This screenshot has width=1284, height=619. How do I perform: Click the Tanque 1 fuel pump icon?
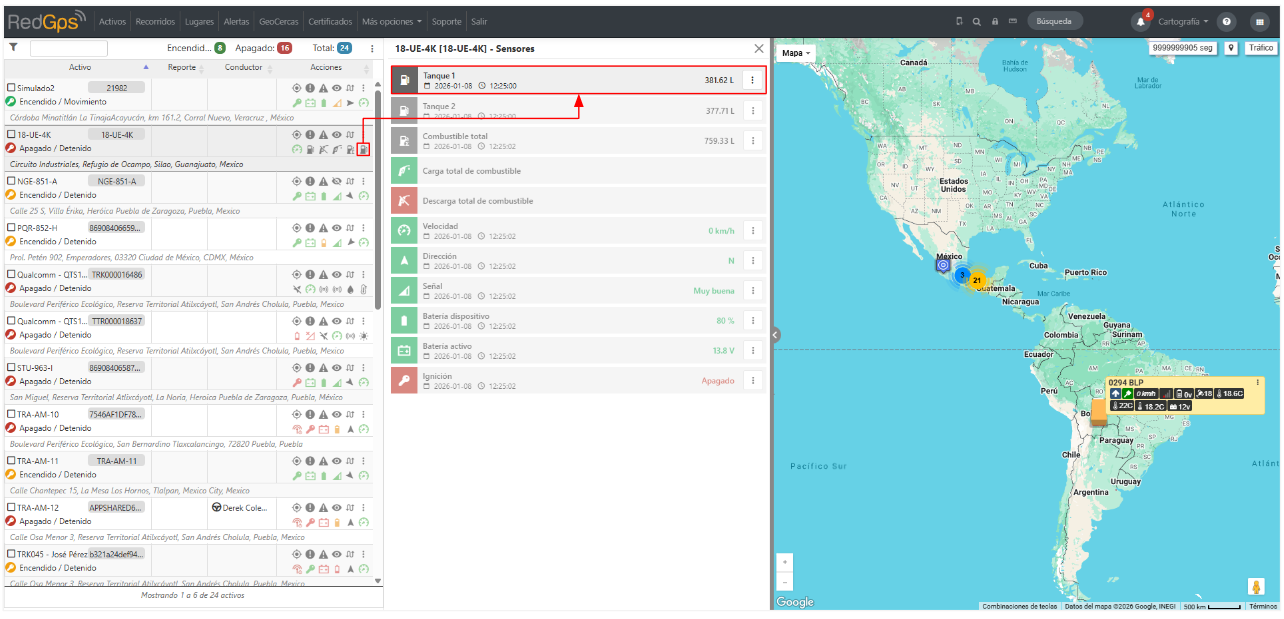coord(404,80)
